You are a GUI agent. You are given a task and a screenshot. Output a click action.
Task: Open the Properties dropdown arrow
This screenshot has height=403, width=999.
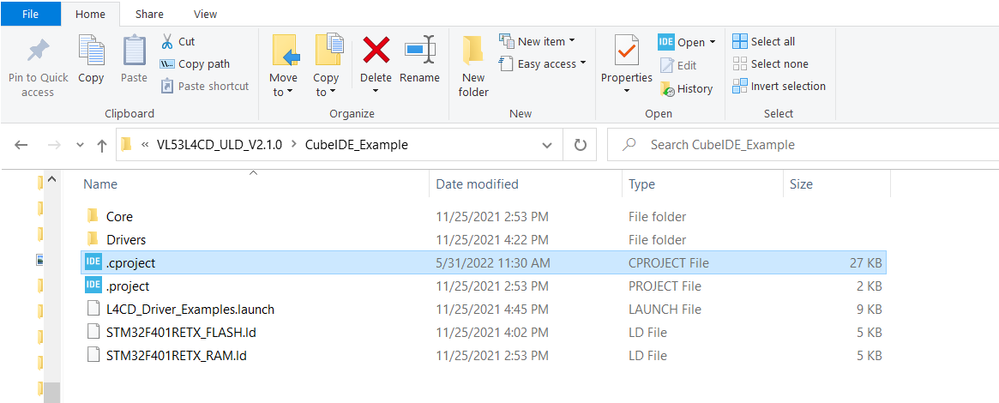[x=626, y=92]
